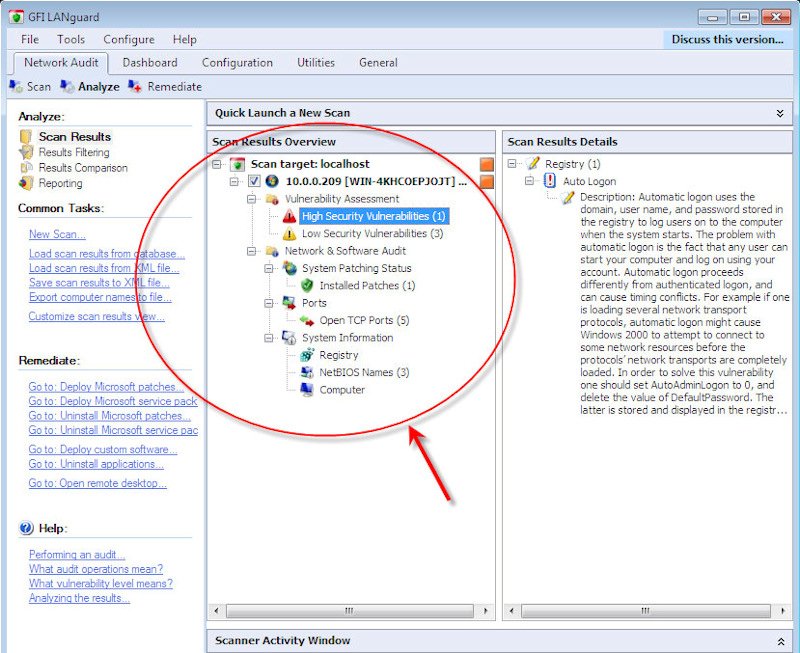
Task: Click the yellow Low Security warning icon
Action: pos(289,234)
